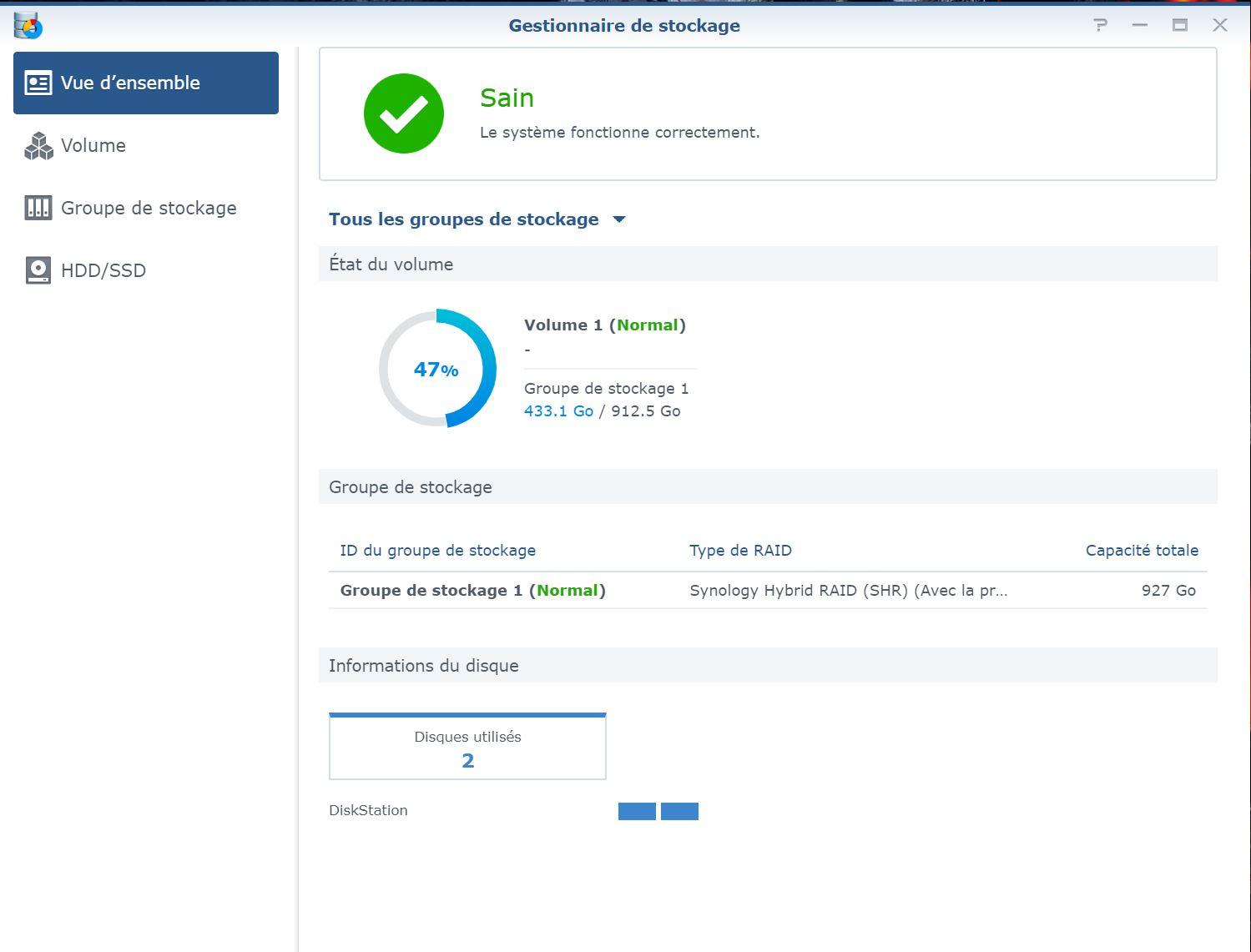Click the Disques utilisés tile
Image resolution: width=1251 pixels, height=952 pixels.
[467, 748]
